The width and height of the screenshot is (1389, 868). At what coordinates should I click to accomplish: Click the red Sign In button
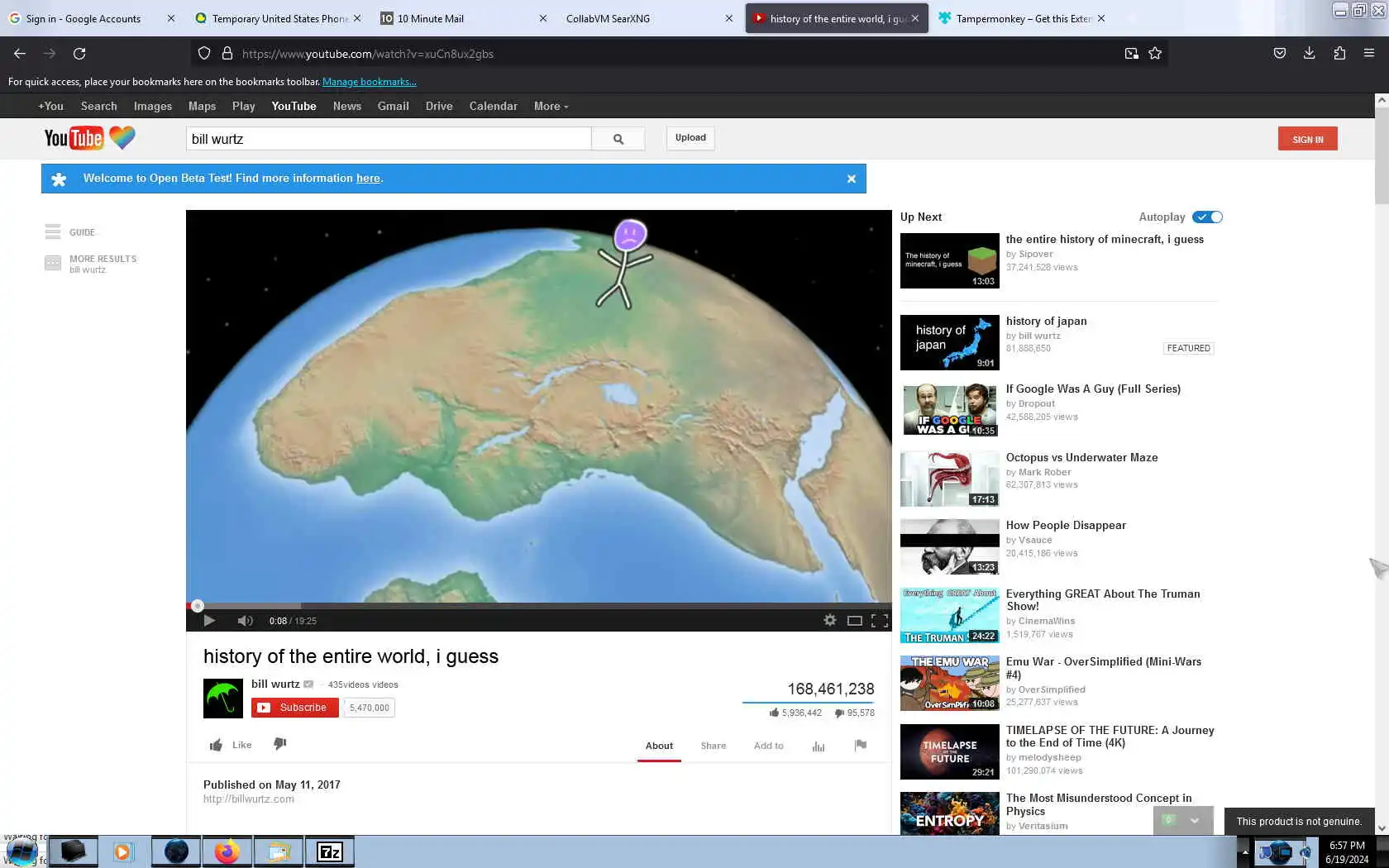click(x=1307, y=139)
